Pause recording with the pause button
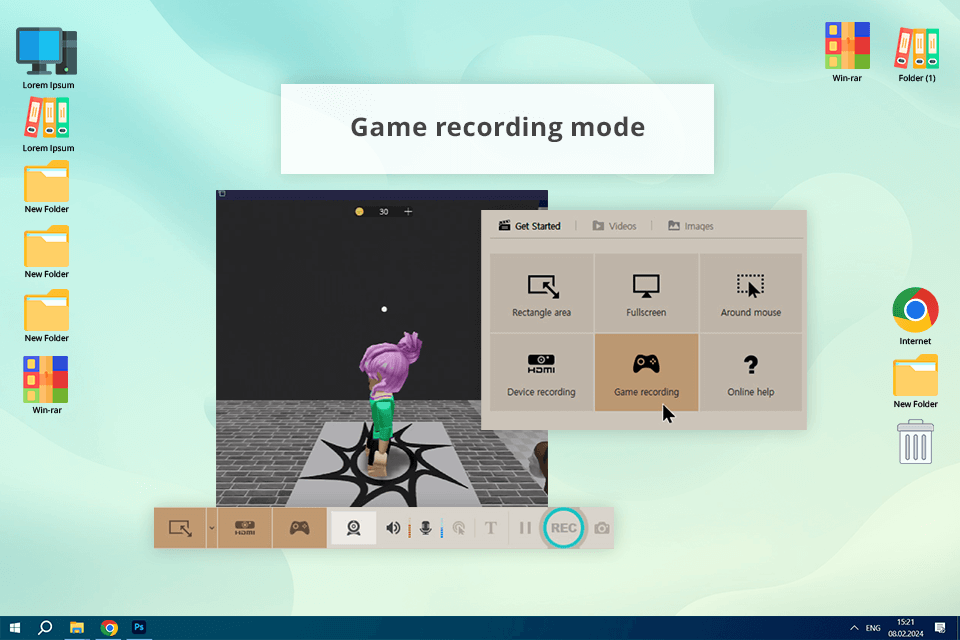This screenshot has height=640, width=960. pos(525,528)
